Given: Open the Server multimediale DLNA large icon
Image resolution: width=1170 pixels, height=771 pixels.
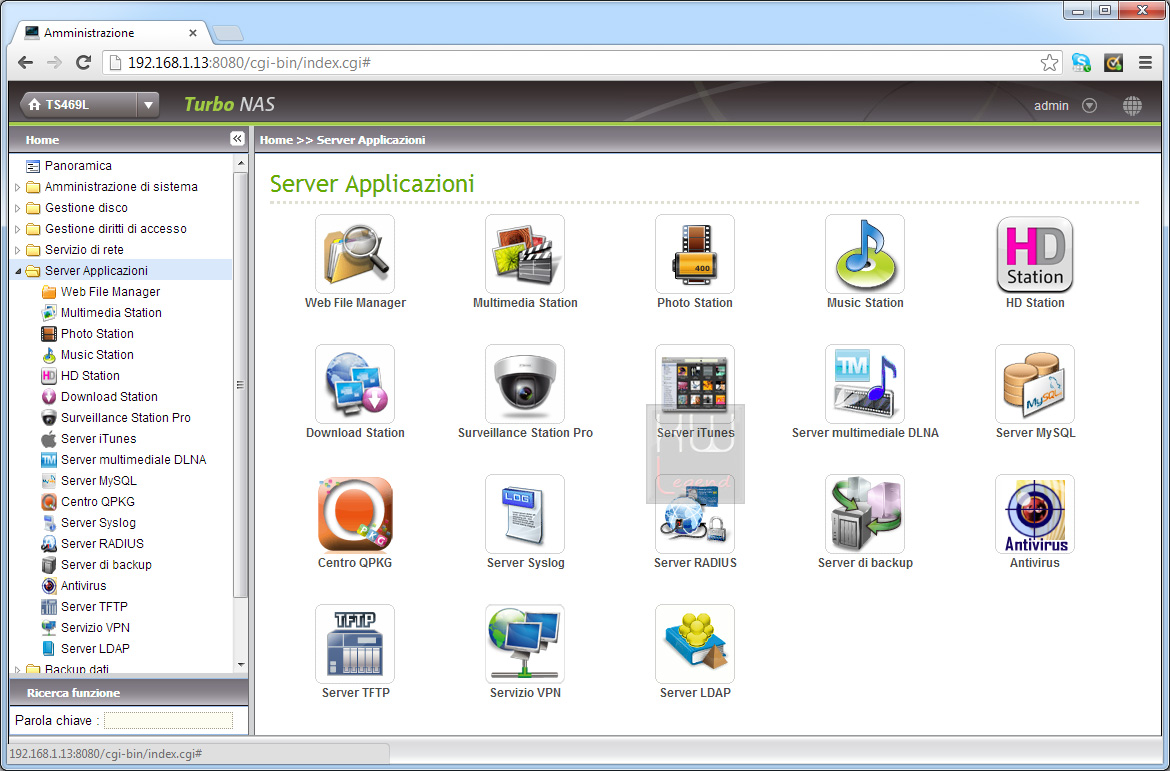Looking at the screenshot, I should tap(865, 384).
